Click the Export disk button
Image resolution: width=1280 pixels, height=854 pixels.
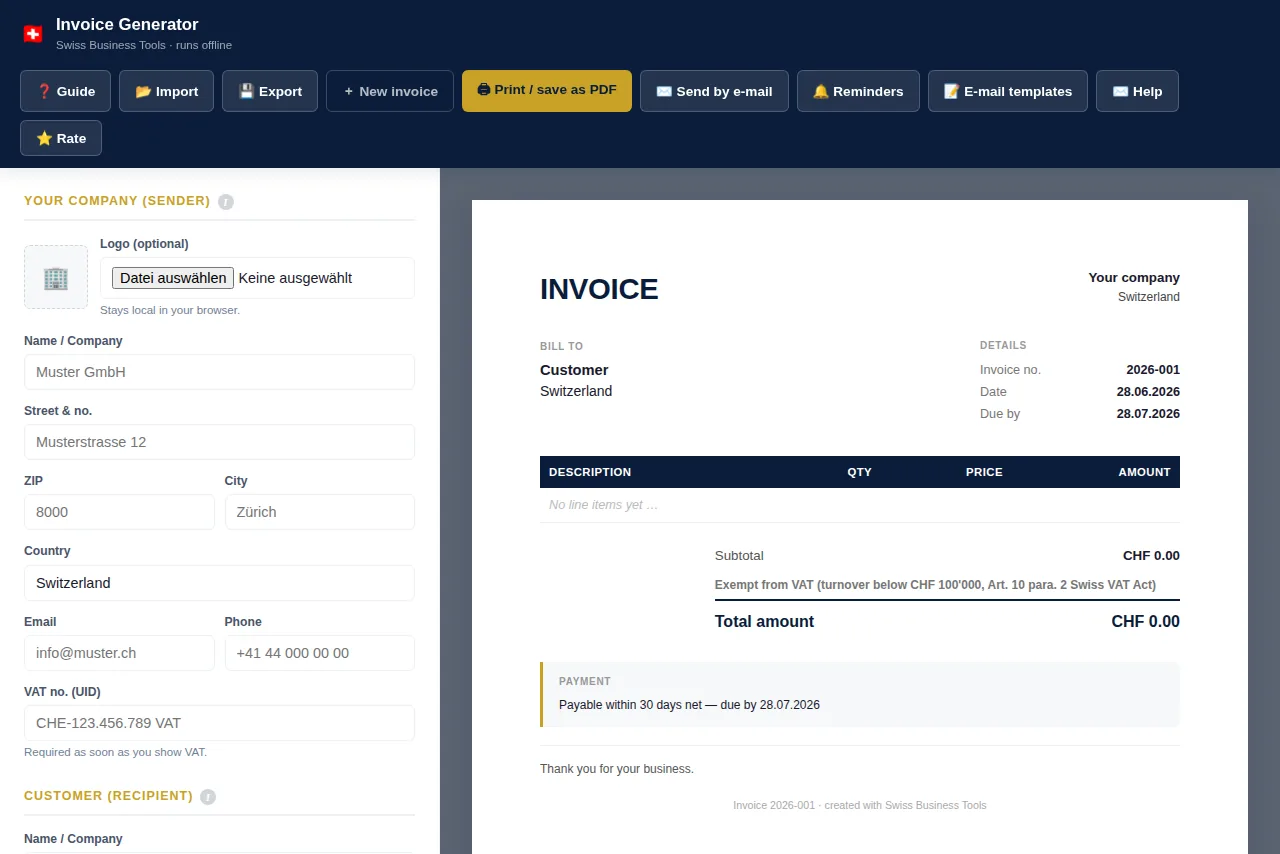coord(270,91)
